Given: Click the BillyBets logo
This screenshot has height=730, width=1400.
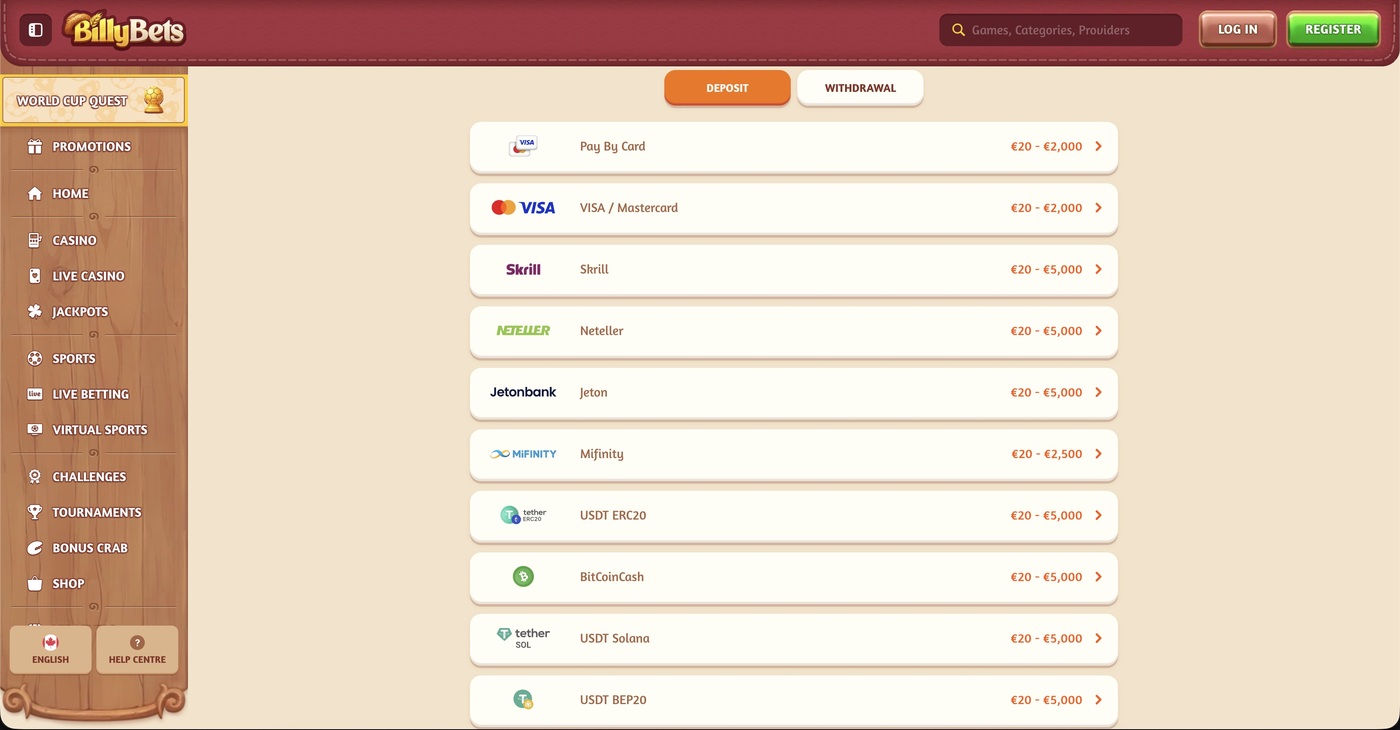Looking at the screenshot, I should pyautogui.click(x=124, y=30).
